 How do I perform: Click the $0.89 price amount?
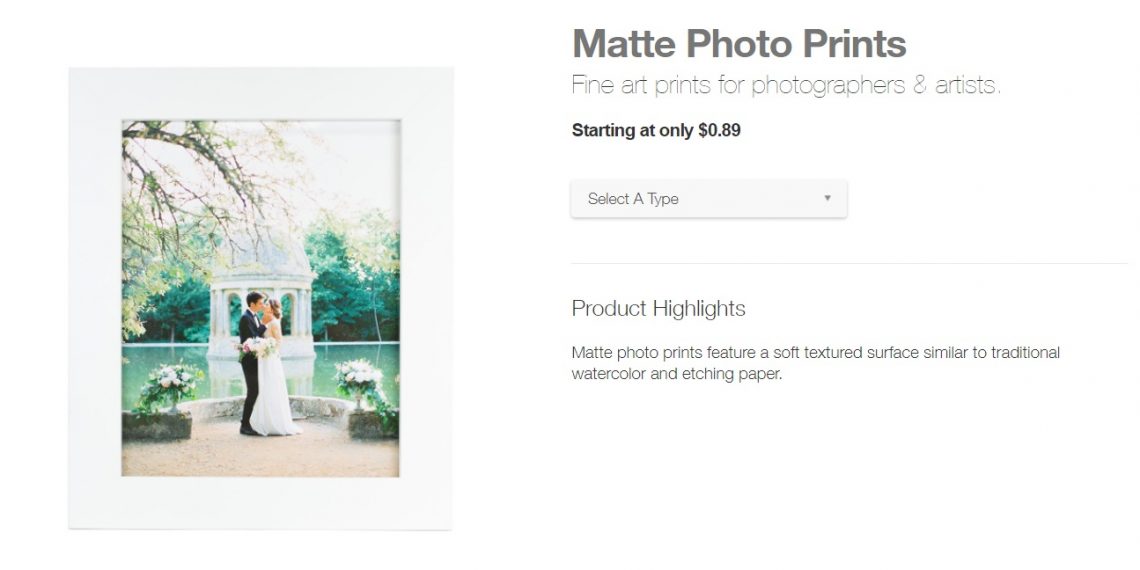point(719,130)
